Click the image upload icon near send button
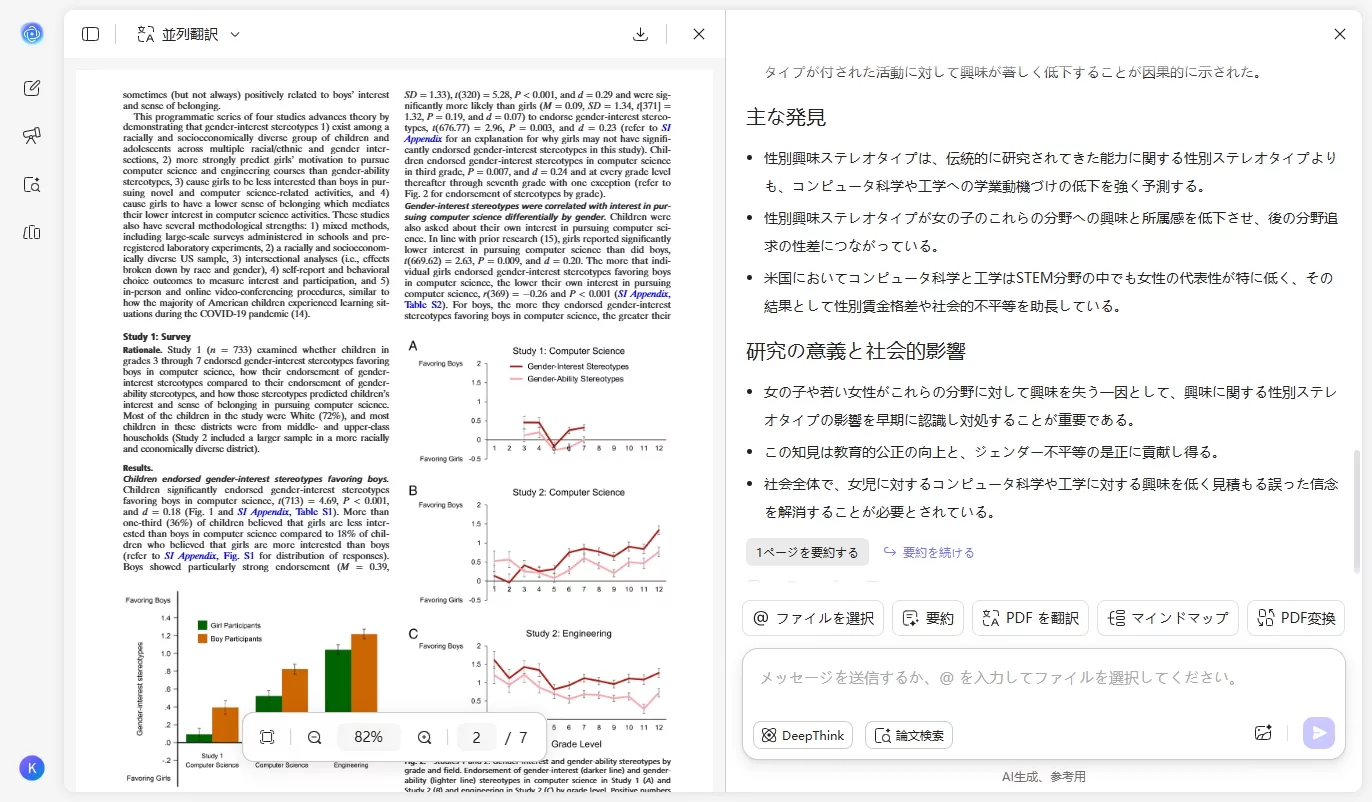1372x802 pixels. (x=1263, y=733)
